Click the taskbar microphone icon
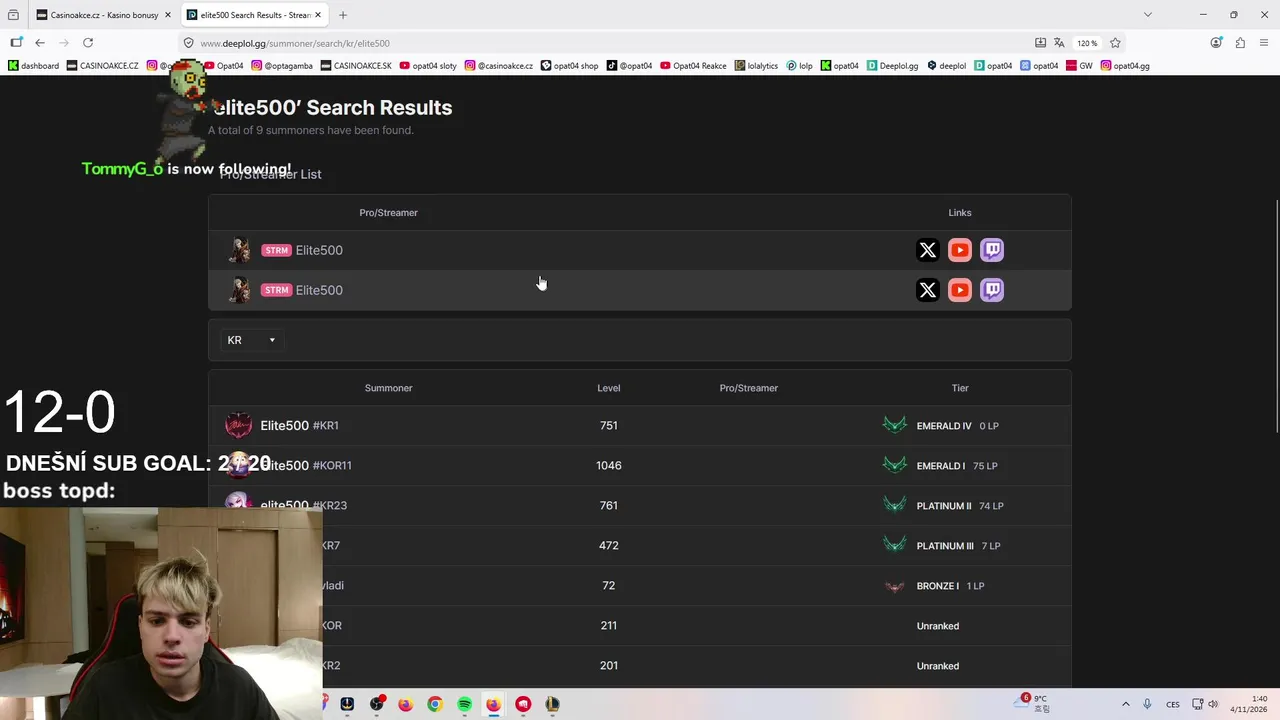 (1147, 704)
